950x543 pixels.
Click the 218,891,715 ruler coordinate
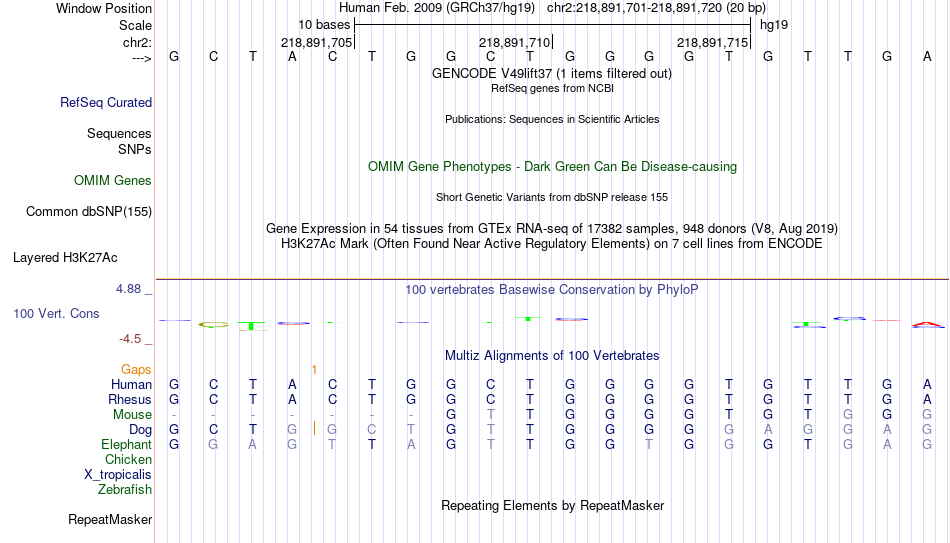click(712, 42)
